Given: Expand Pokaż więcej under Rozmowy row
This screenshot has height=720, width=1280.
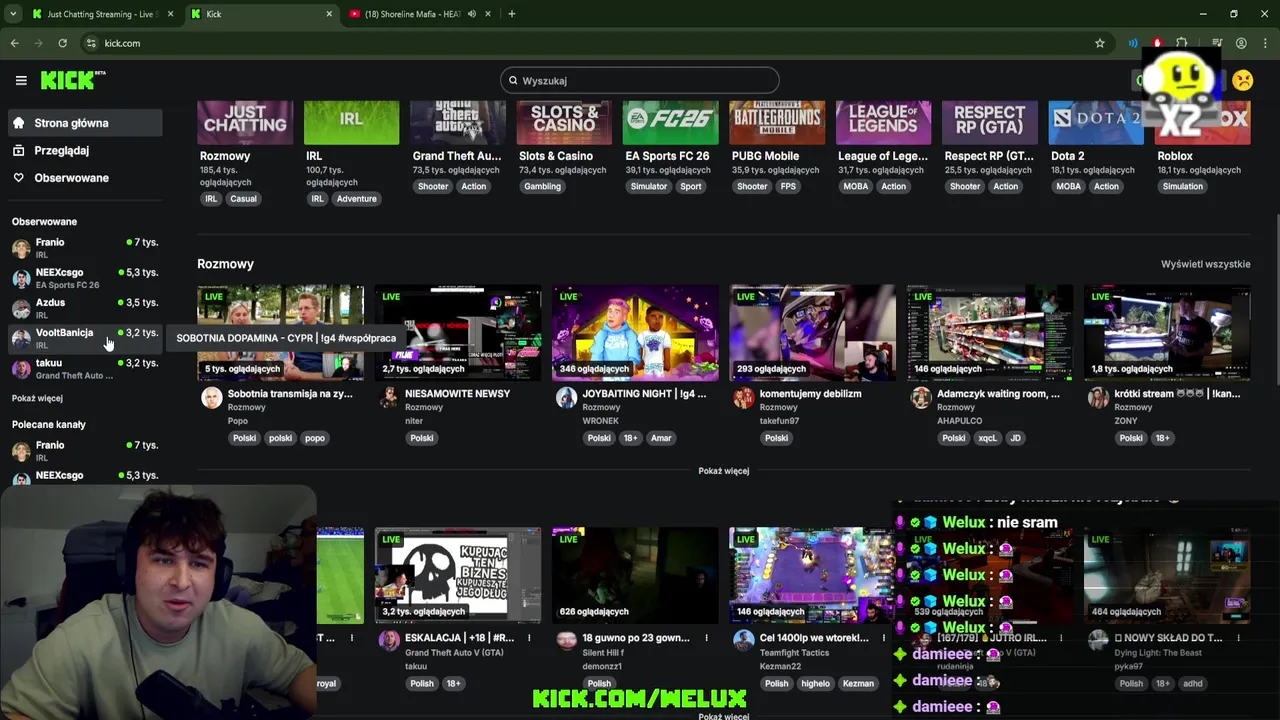Looking at the screenshot, I should click(723, 471).
